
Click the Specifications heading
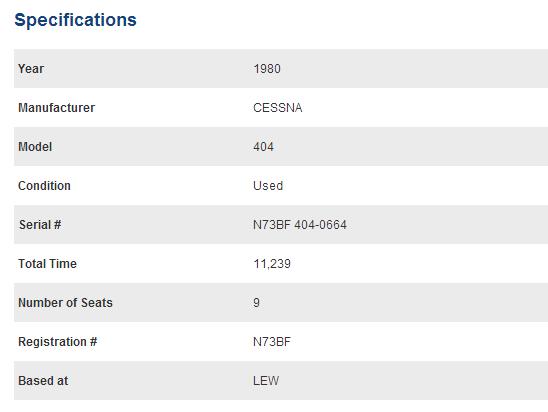75,20
